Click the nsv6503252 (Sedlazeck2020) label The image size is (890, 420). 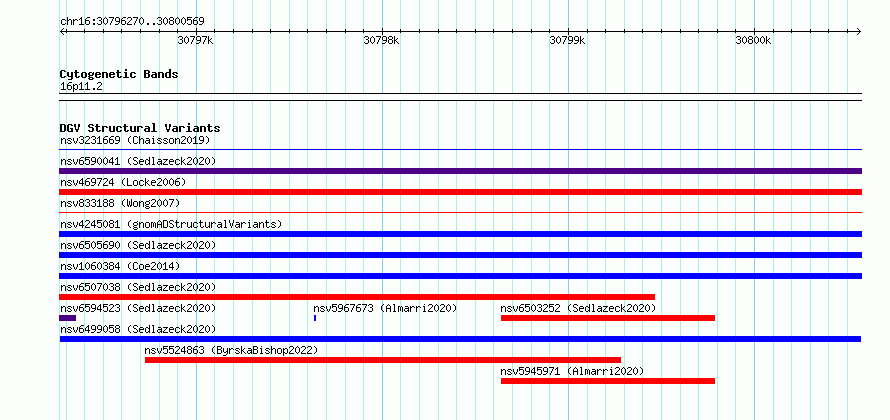578,308
